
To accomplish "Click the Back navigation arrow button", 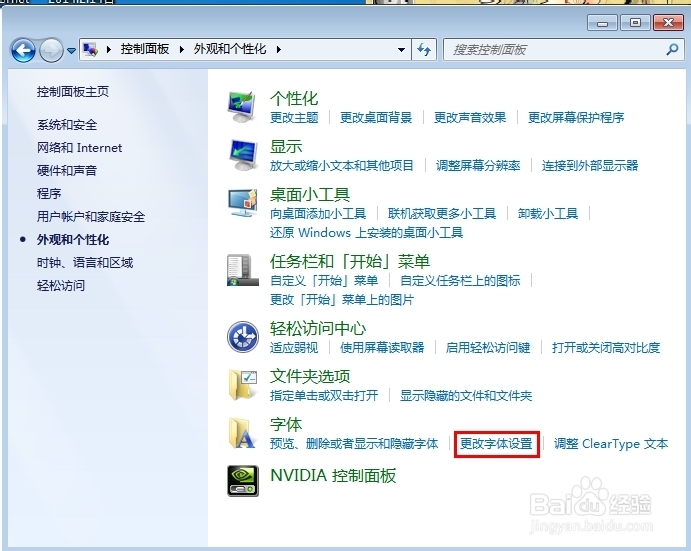I will [x=23, y=49].
